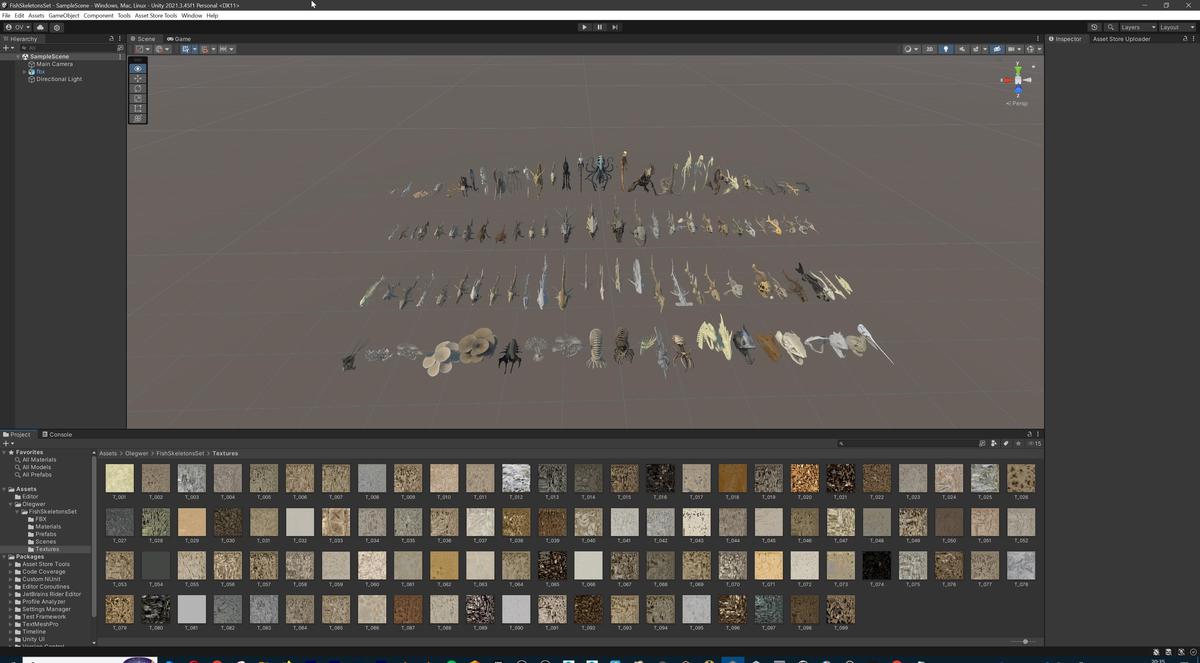1200x663 pixels.
Task: Mute audio in the editor toolbar
Action: tap(963, 50)
